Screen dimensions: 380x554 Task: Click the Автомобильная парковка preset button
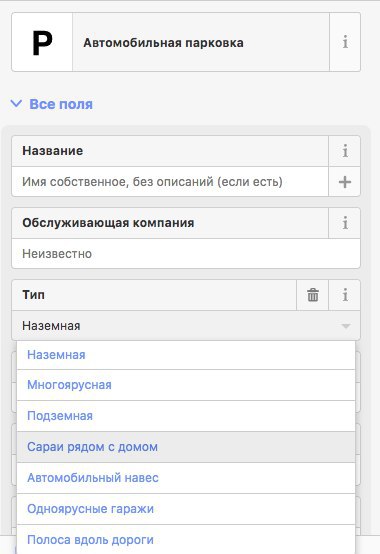pos(201,42)
